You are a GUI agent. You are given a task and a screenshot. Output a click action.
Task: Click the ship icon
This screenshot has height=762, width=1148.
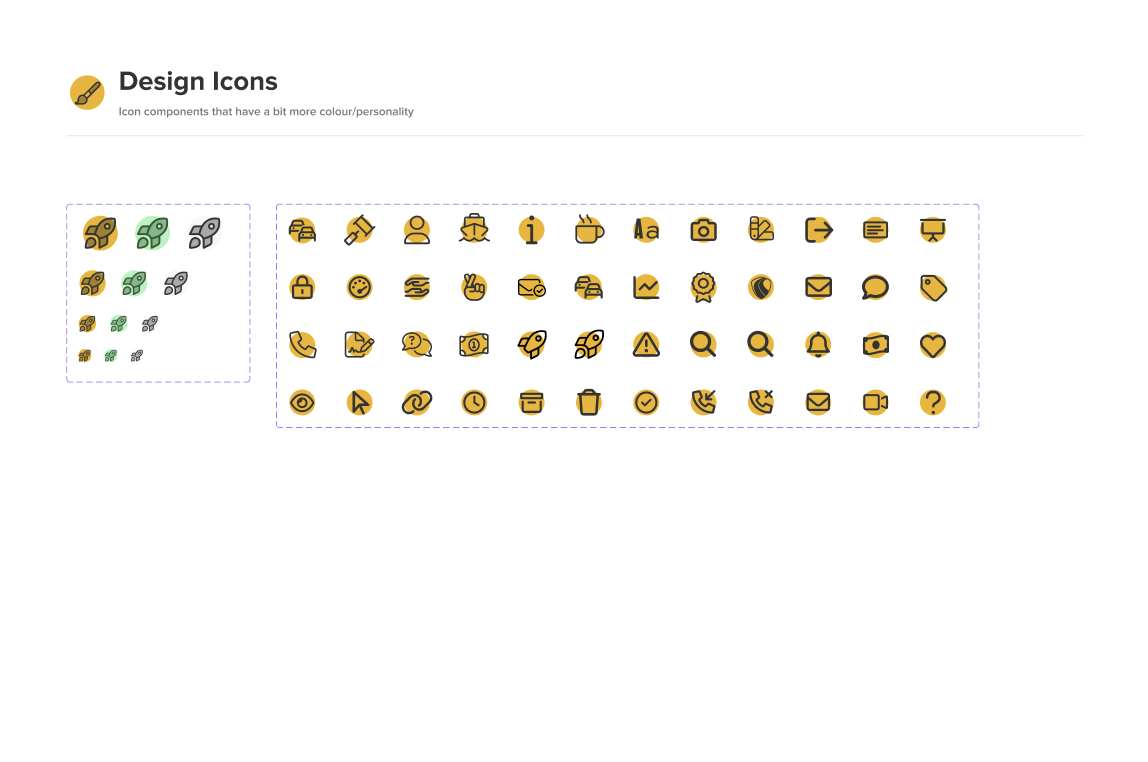(474, 230)
